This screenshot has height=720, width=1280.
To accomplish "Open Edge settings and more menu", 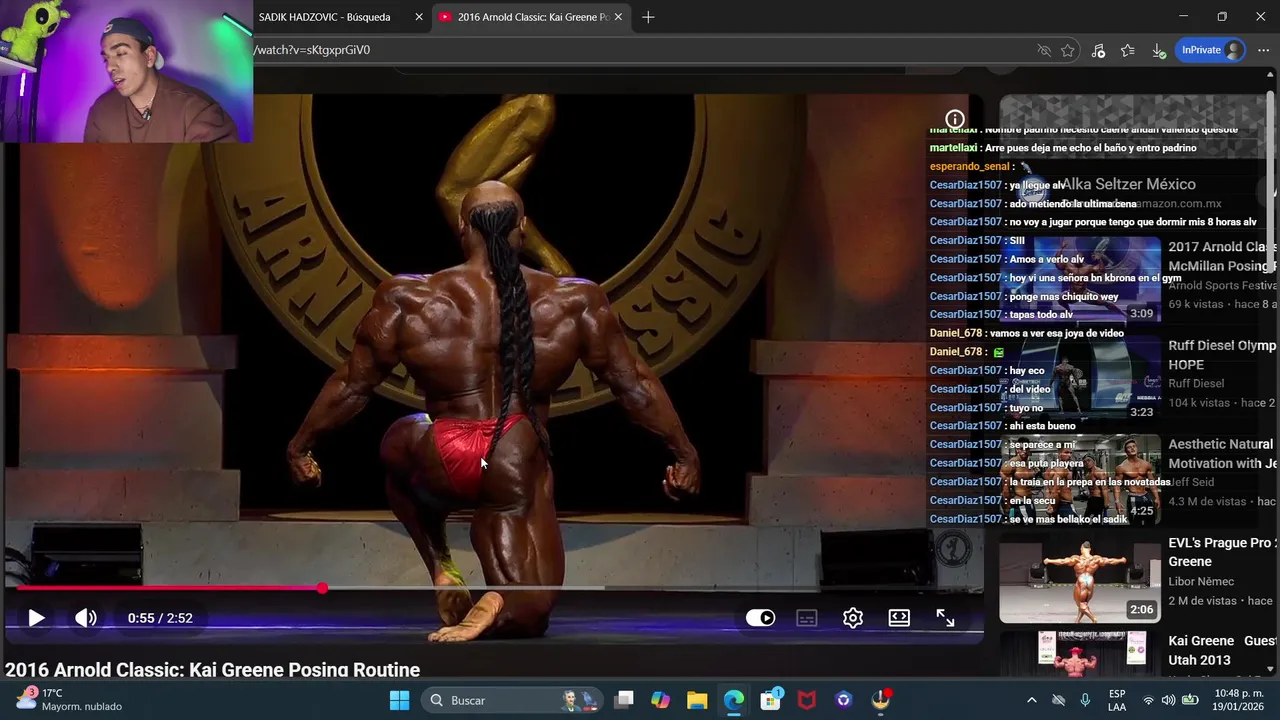I will (x=1264, y=50).
